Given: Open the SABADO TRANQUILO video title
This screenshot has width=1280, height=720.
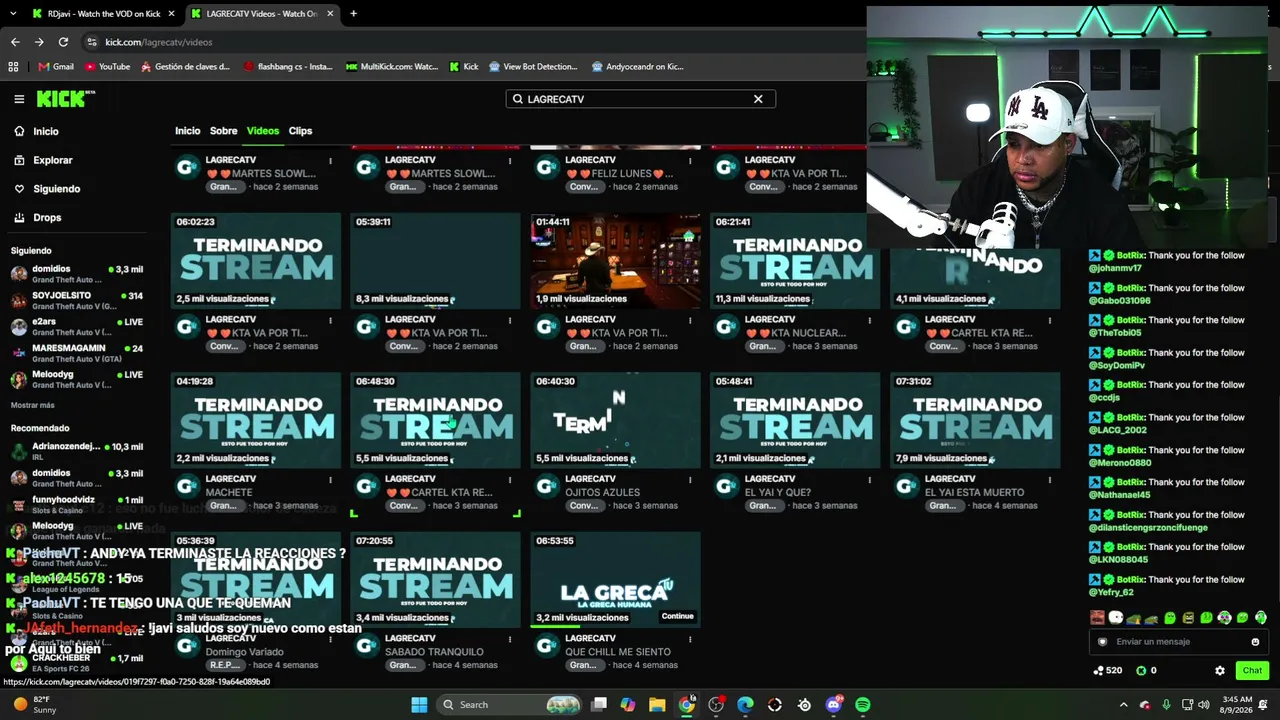Looking at the screenshot, I should point(434,652).
